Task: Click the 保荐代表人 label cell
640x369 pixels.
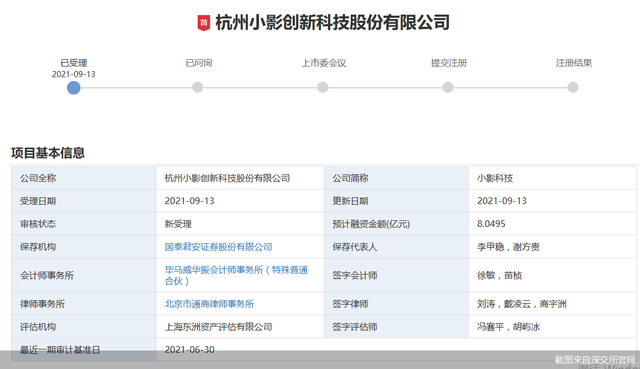Action: click(x=396, y=247)
